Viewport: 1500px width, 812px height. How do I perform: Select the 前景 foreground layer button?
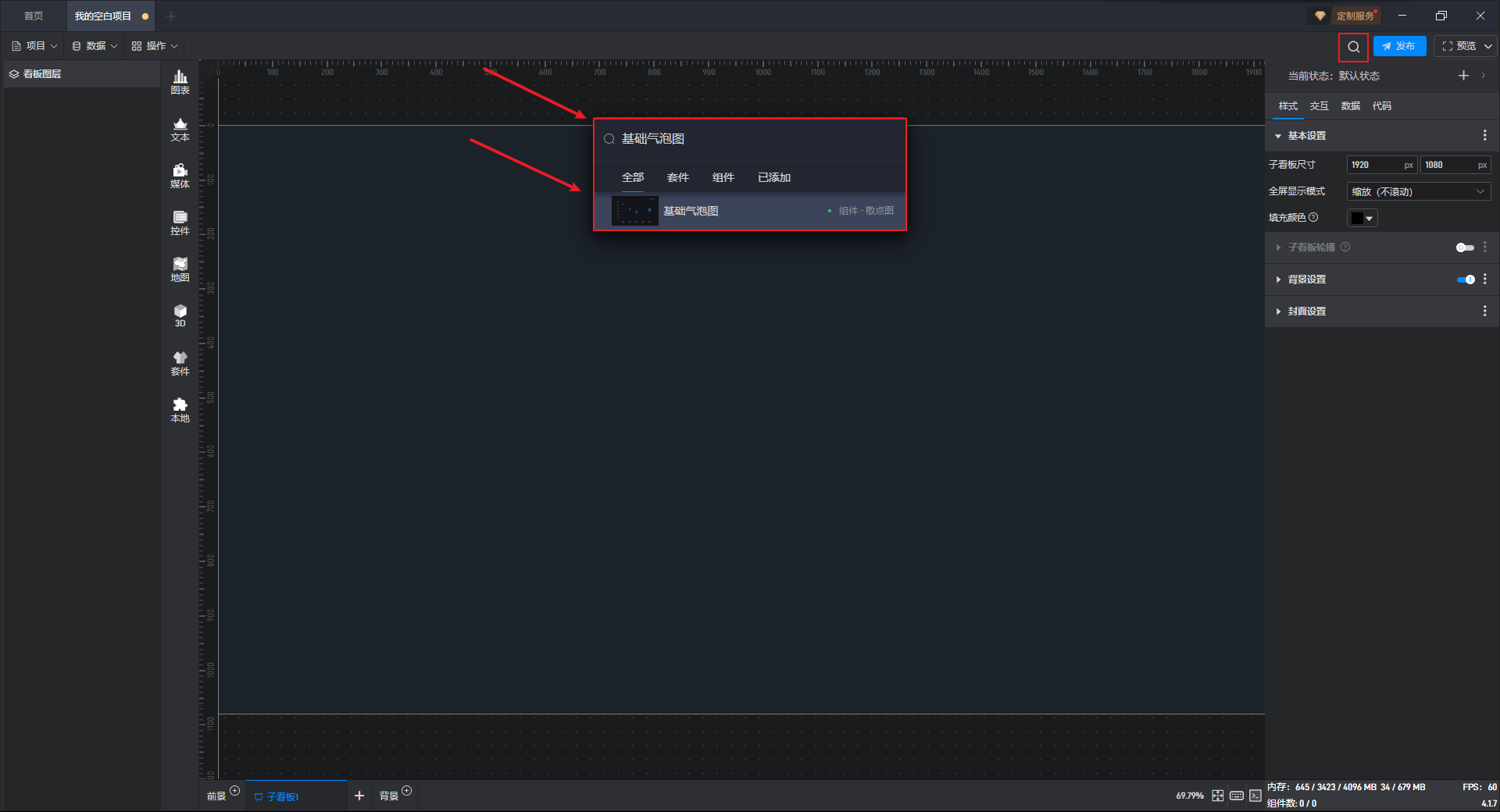click(x=216, y=796)
